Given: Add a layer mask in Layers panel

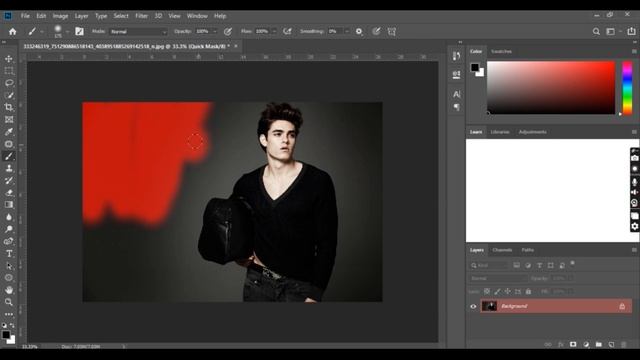Looking at the screenshot, I should (573, 344).
